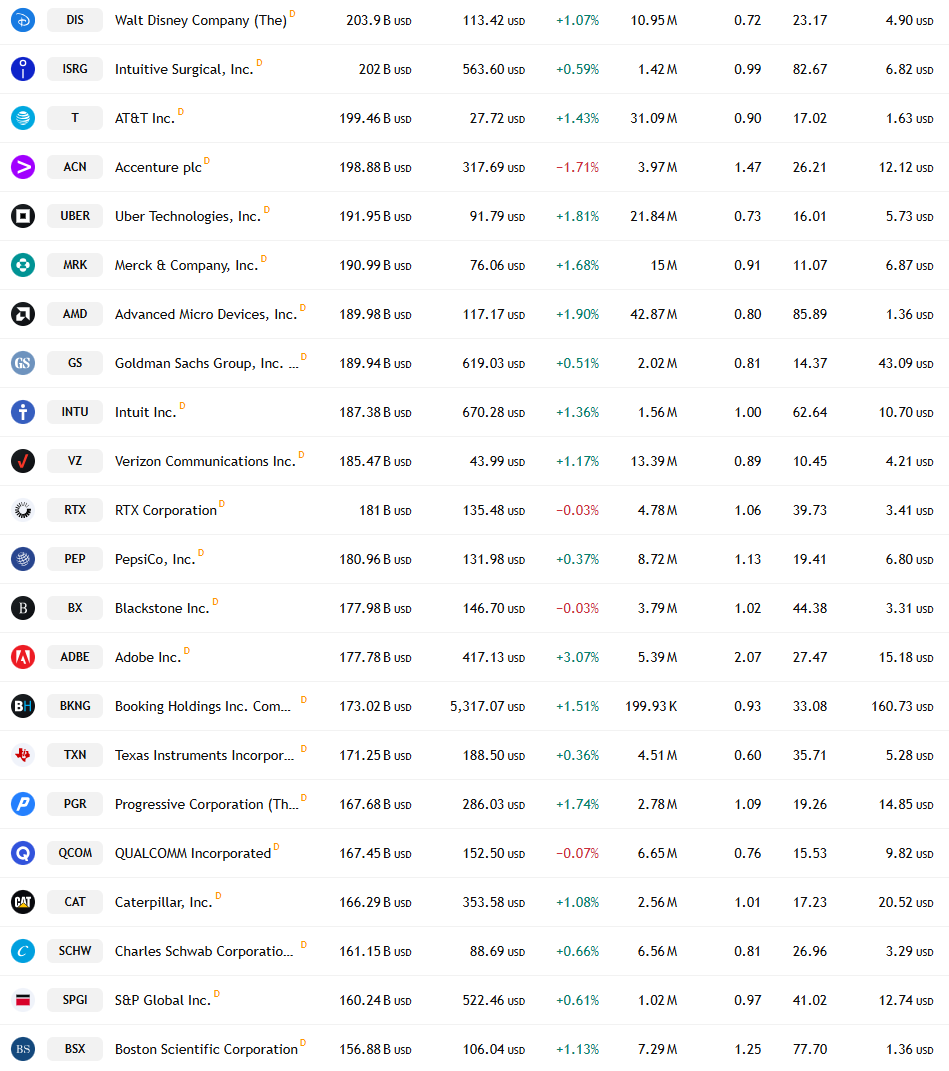This screenshot has height=1071, width=949.
Task: Open the QCOM ticker badge
Action: point(75,853)
